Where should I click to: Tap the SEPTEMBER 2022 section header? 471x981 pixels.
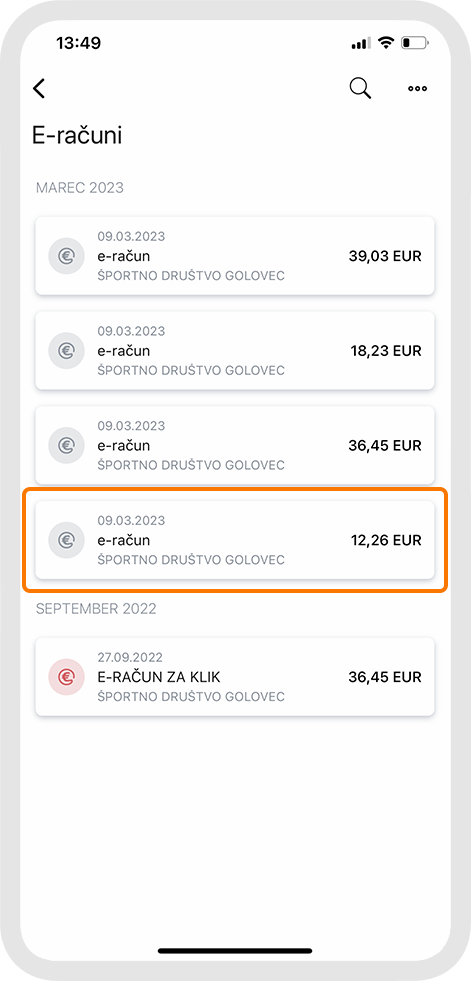[x=96, y=608]
